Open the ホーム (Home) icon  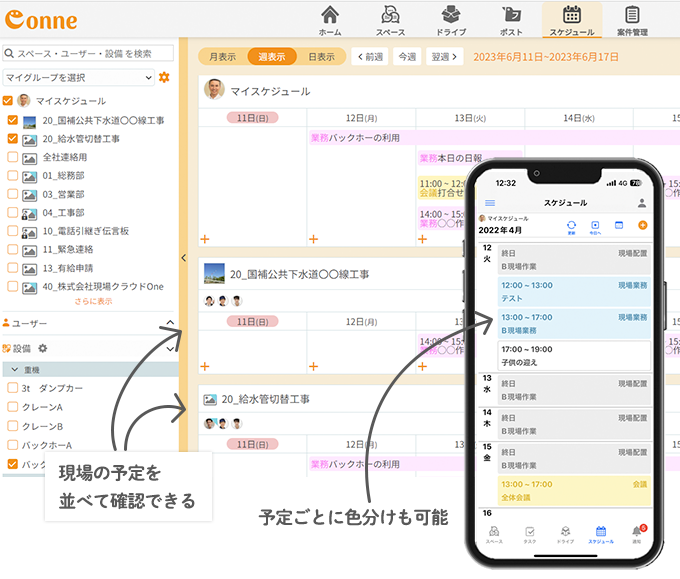click(x=330, y=15)
